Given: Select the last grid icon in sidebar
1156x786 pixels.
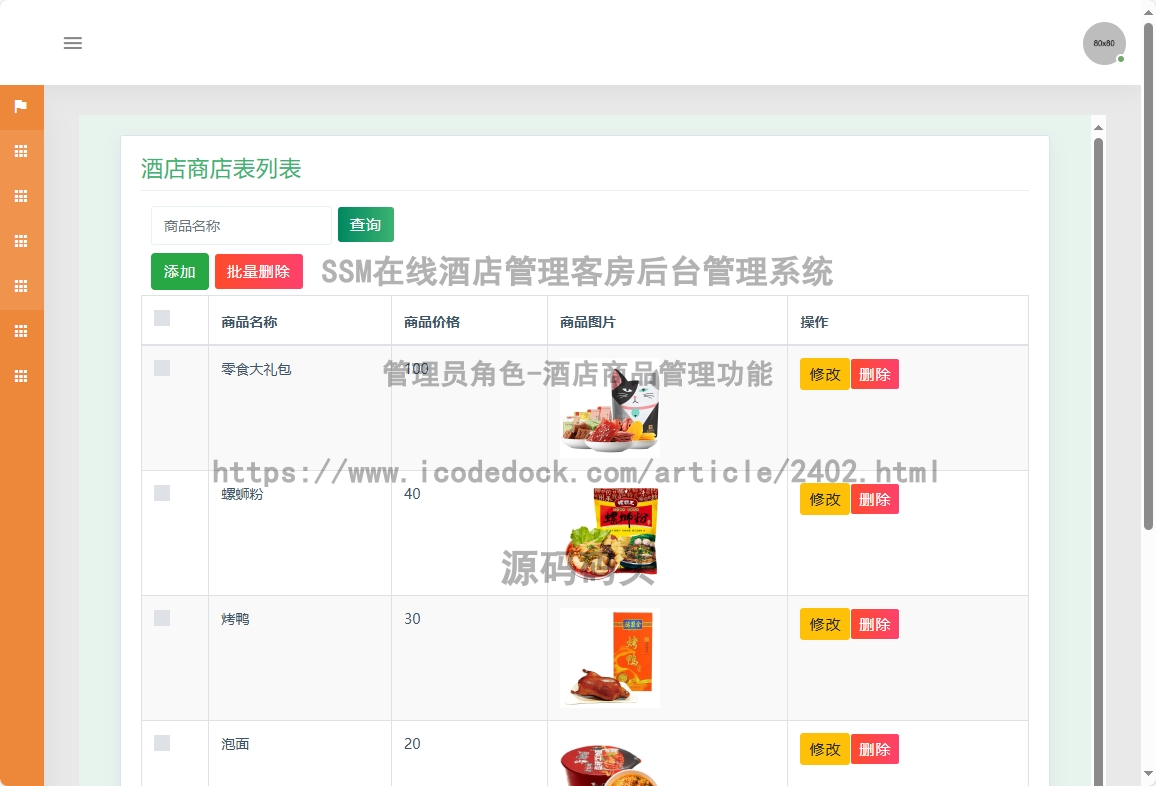Looking at the screenshot, I should click(x=21, y=377).
